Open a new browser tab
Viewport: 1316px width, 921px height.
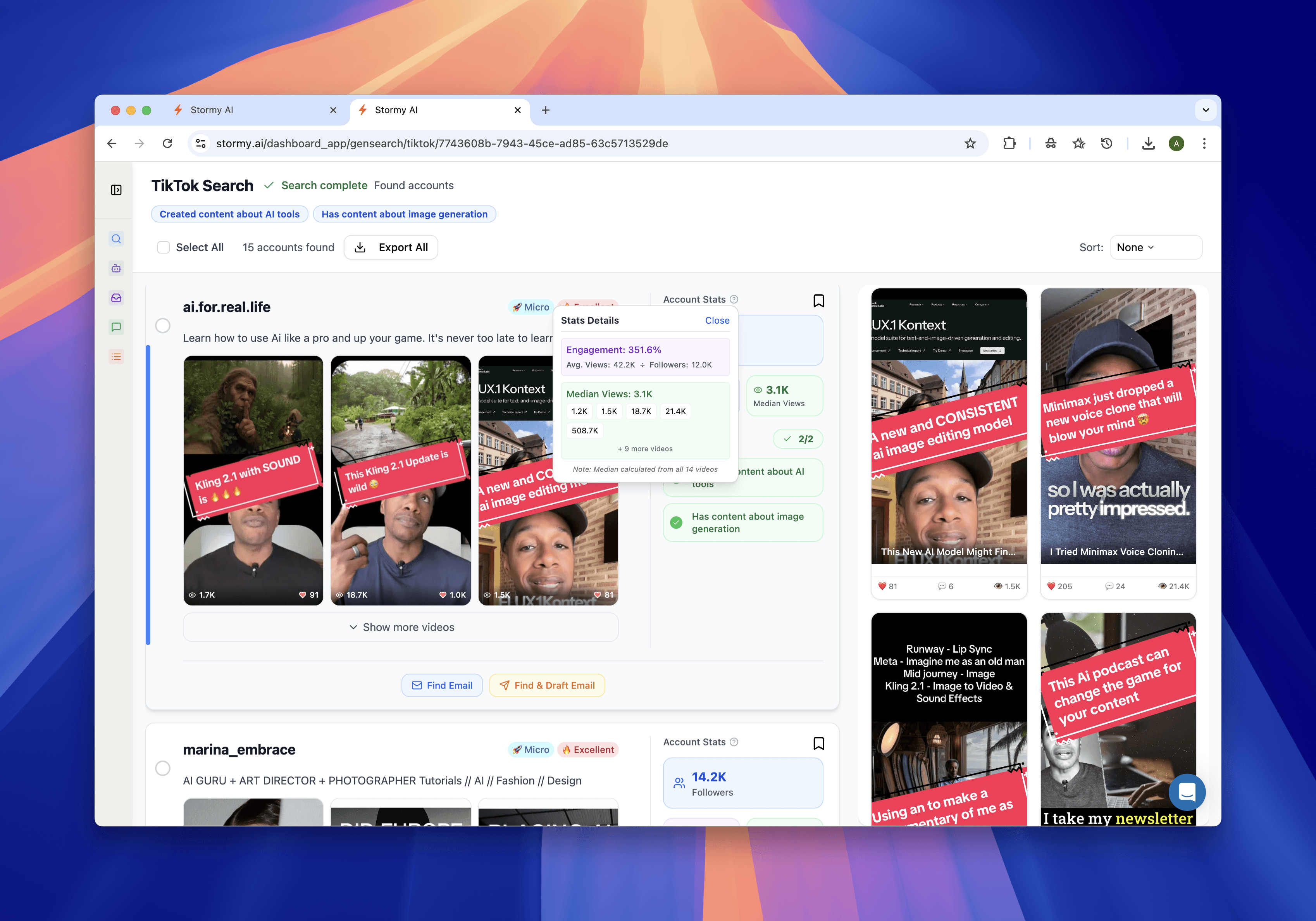tap(545, 110)
